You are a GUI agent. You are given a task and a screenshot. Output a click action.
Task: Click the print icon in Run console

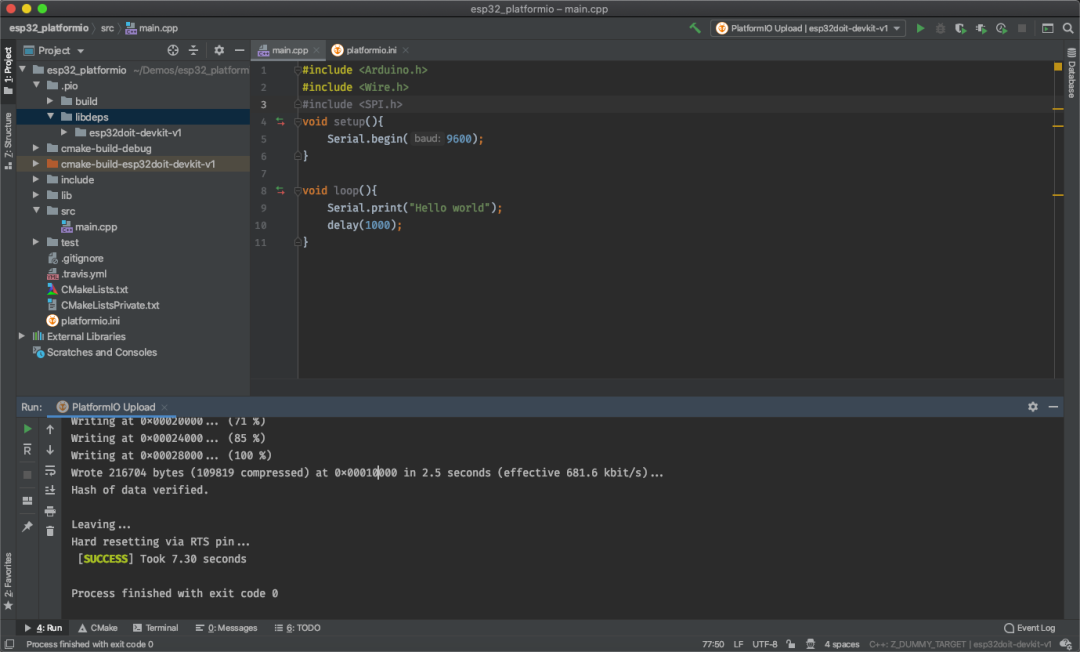50,511
